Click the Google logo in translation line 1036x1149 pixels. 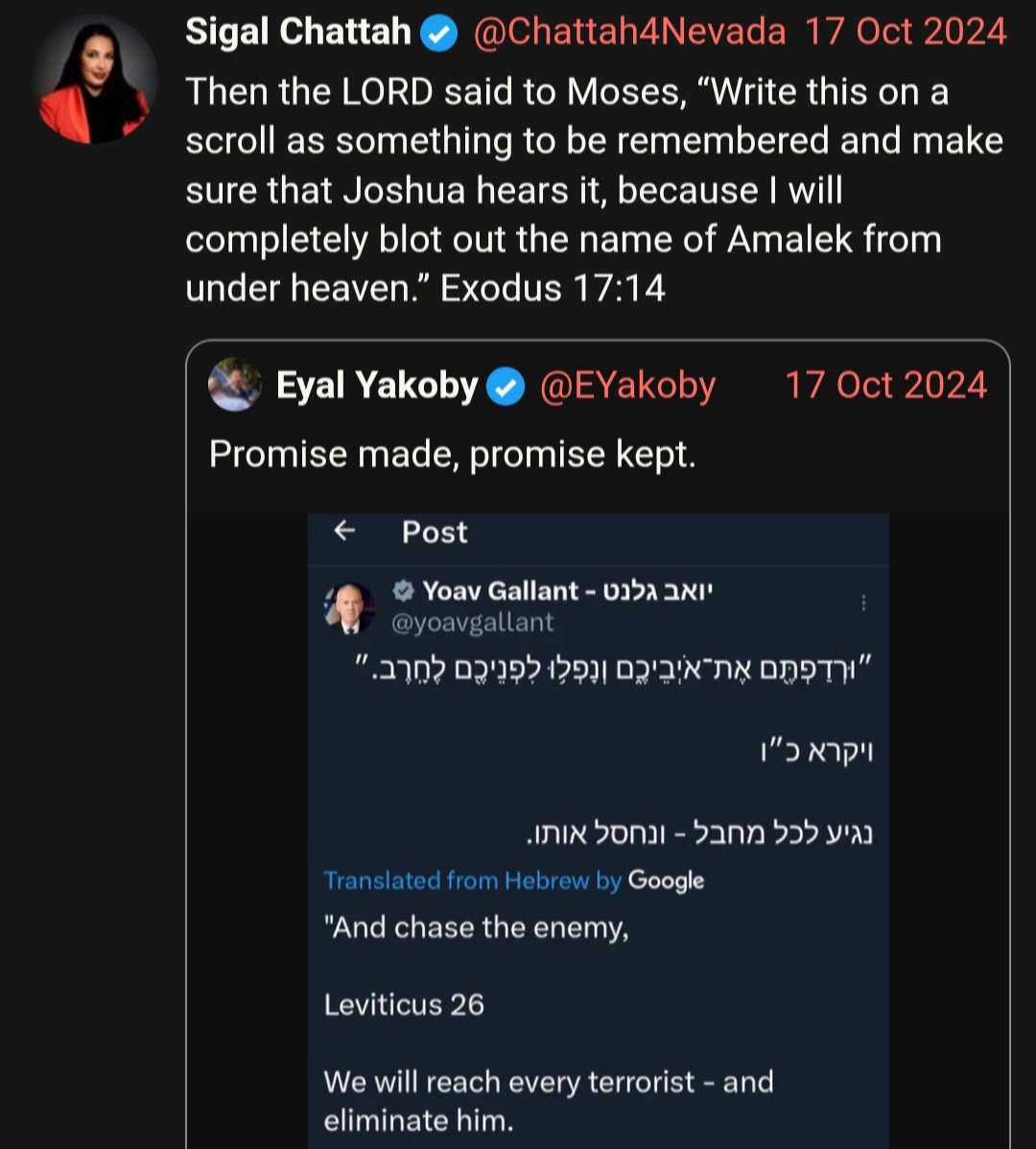pyautogui.click(x=666, y=880)
